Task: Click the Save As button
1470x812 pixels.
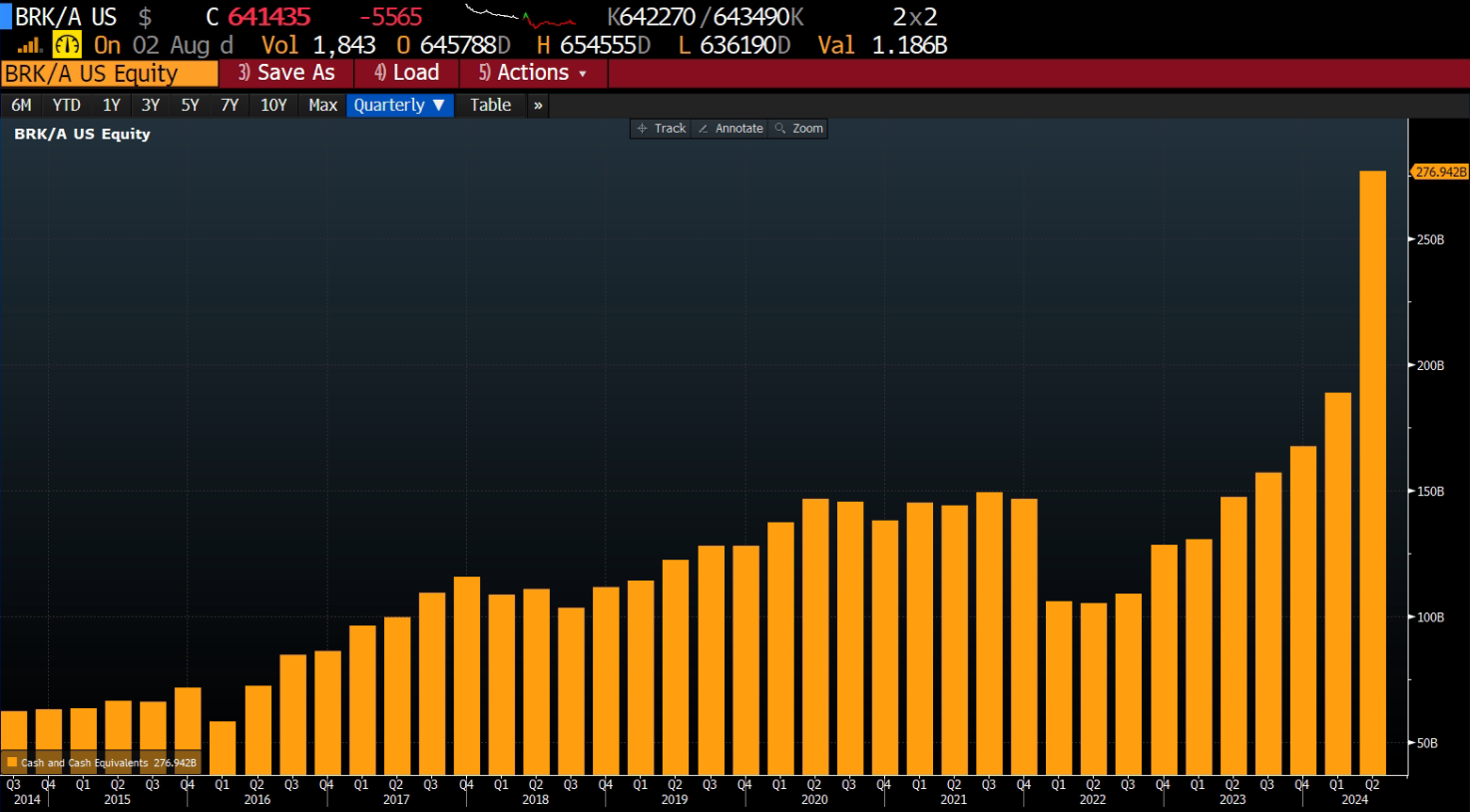Action: (286, 73)
